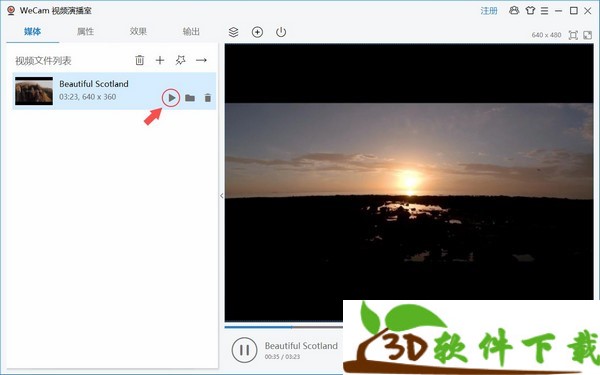Switch to the 输出 tab
The height and width of the screenshot is (375, 600).
pyautogui.click(x=191, y=31)
